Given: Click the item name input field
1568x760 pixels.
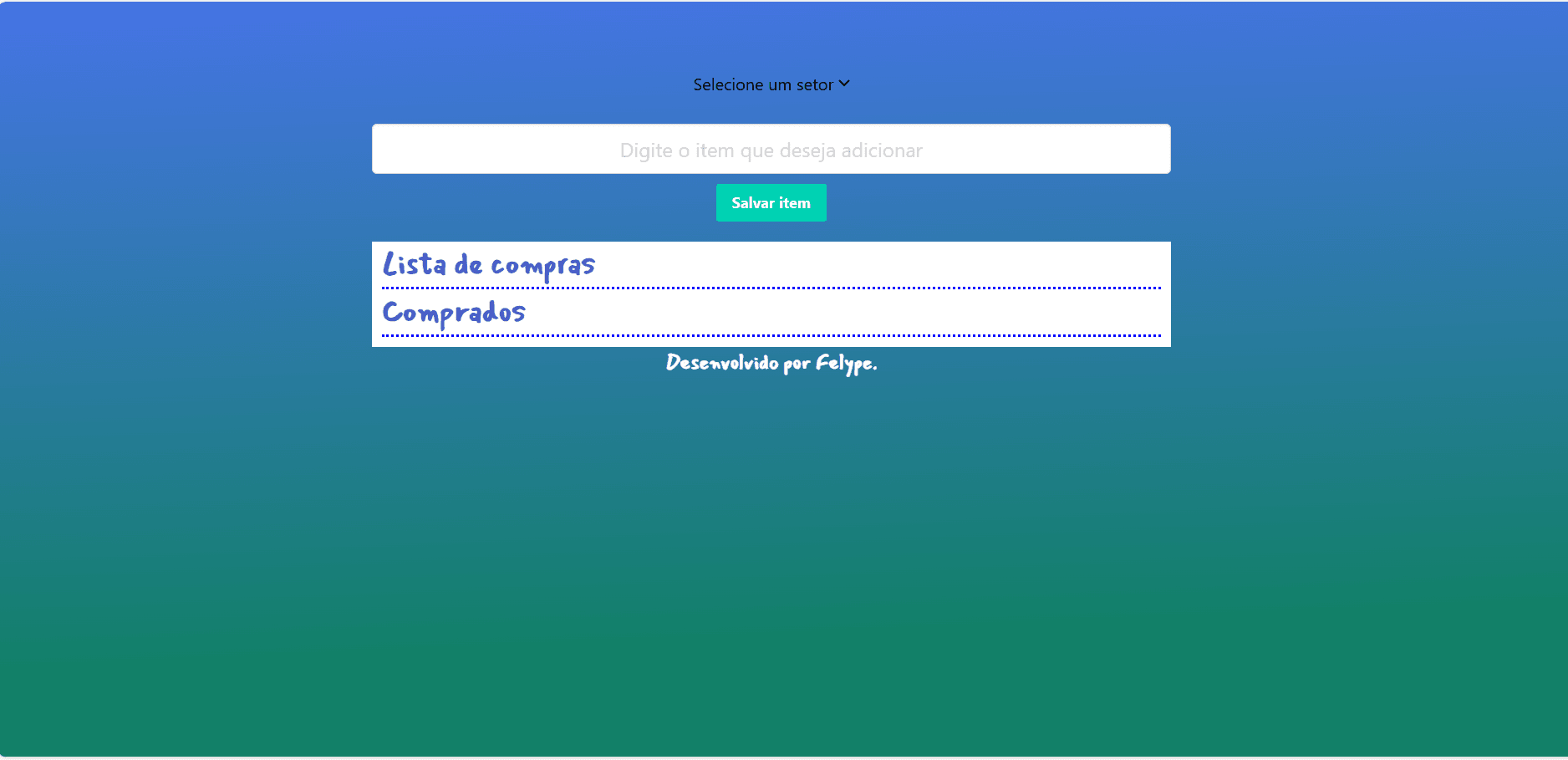Looking at the screenshot, I should [771, 149].
